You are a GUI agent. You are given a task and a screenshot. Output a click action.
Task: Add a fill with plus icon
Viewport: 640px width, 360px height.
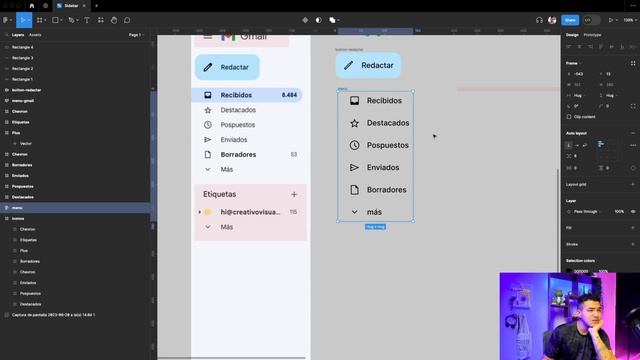[x=633, y=228]
